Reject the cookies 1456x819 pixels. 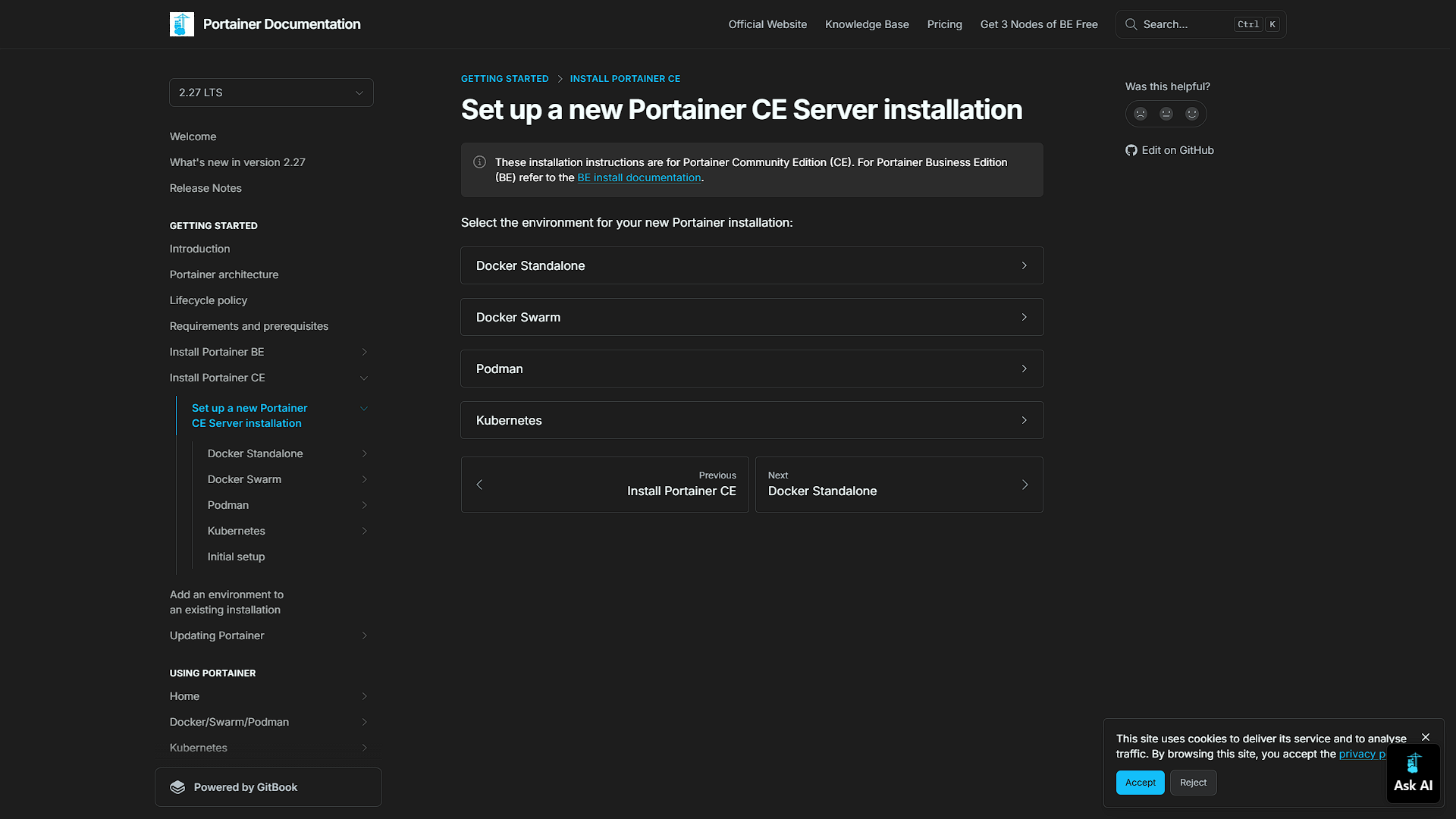(1193, 783)
